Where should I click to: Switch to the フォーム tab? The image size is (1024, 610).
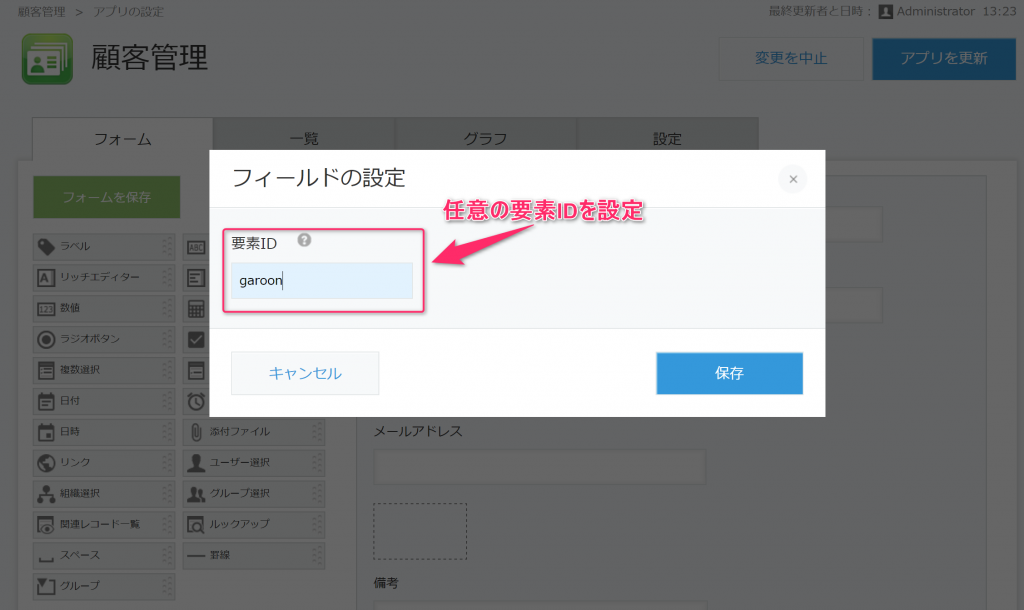(x=123, y=139)
